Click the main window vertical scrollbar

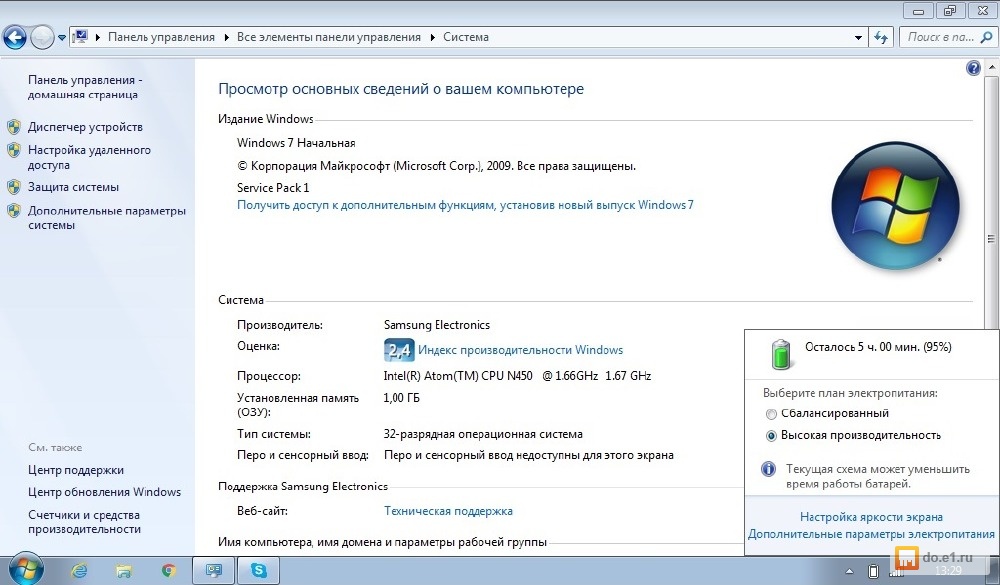[x=991, y=239]
